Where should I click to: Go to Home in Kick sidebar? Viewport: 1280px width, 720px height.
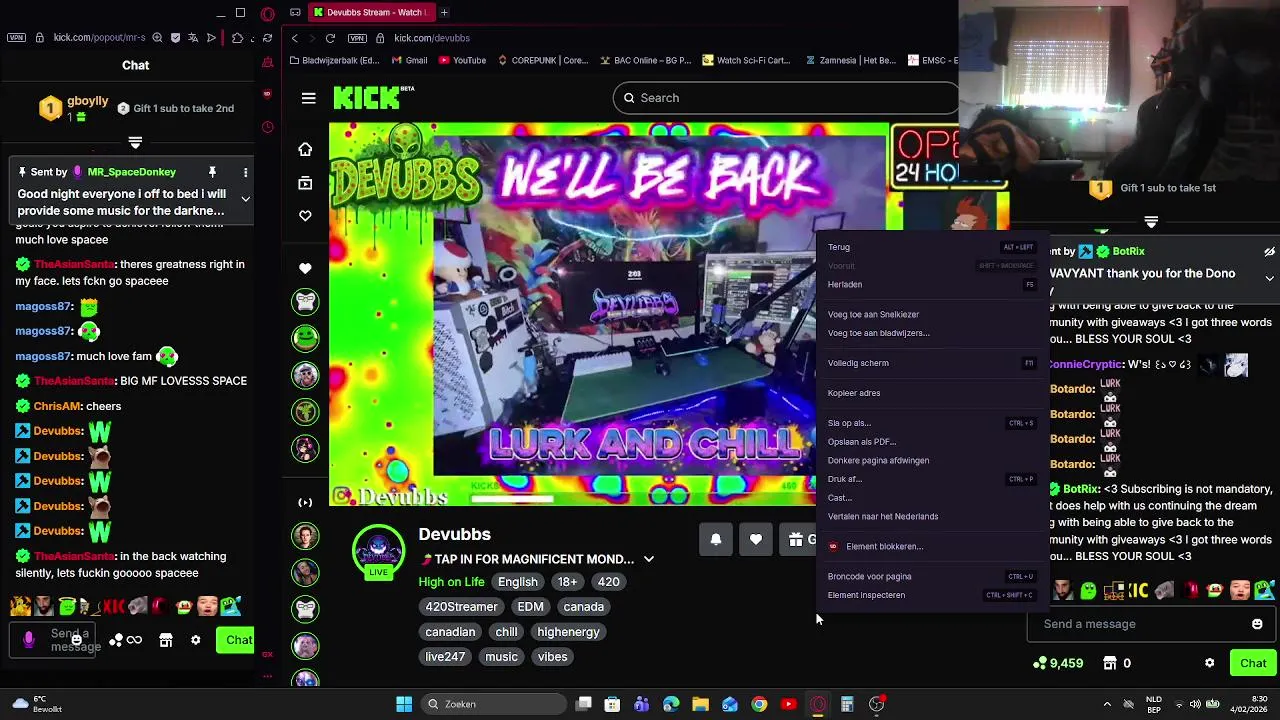coord(305,149)
